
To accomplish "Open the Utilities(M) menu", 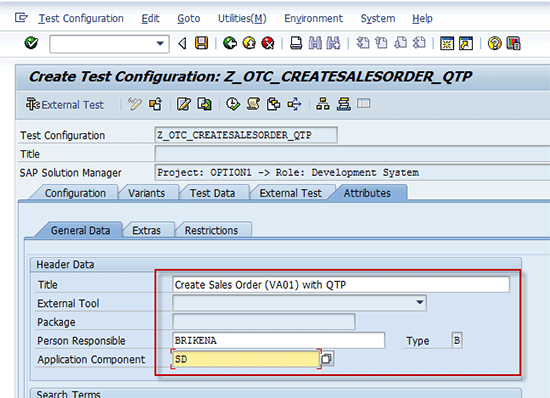I will point(242,18).
